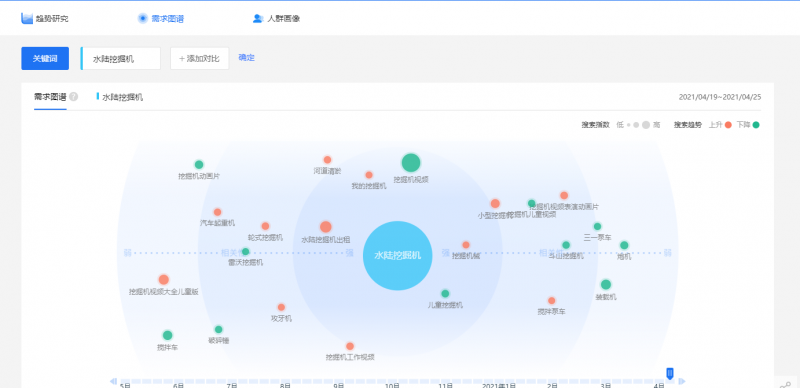This screenshot has height=388, width=800.
Task: Select the 水陆挖掘机出租 node
Action: [x=326, y=227]
